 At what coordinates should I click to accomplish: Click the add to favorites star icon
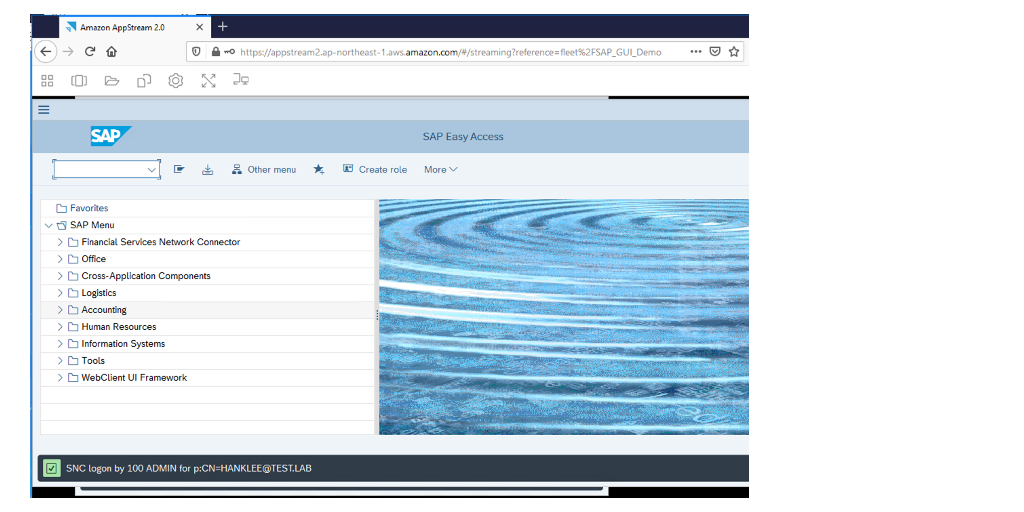(319, 169)
